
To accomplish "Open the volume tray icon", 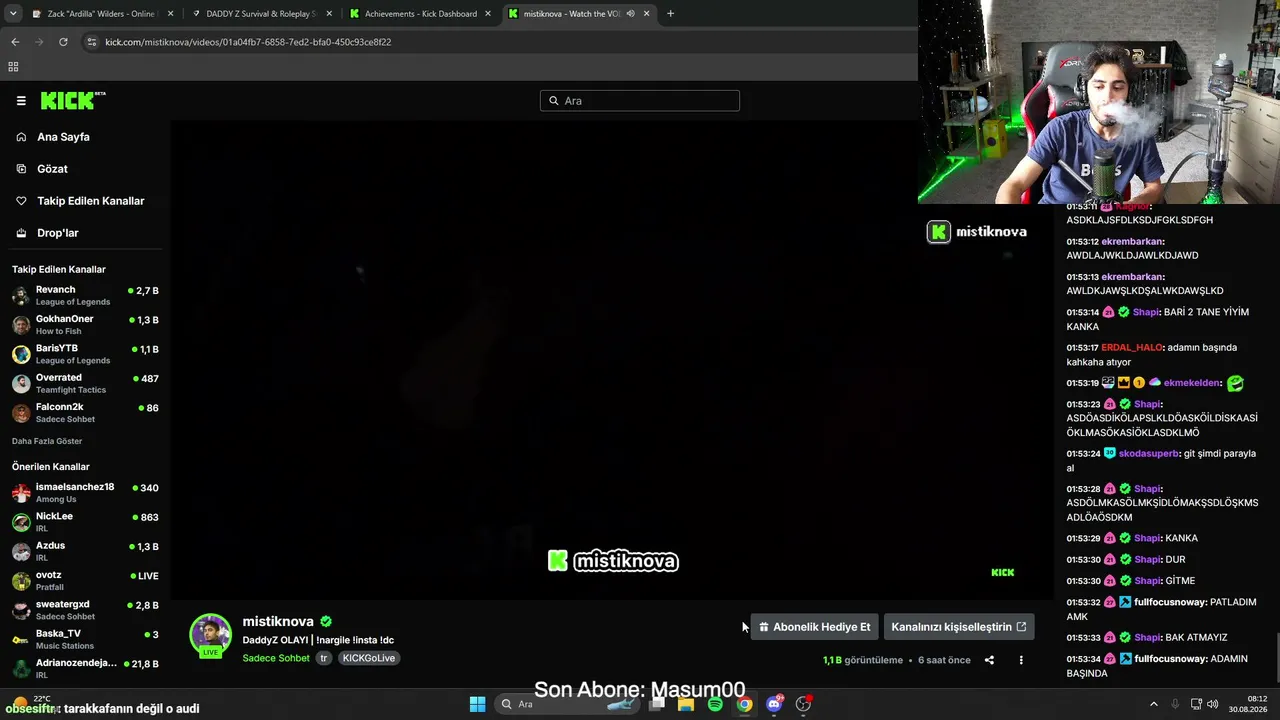I will tap(1212, 704).
